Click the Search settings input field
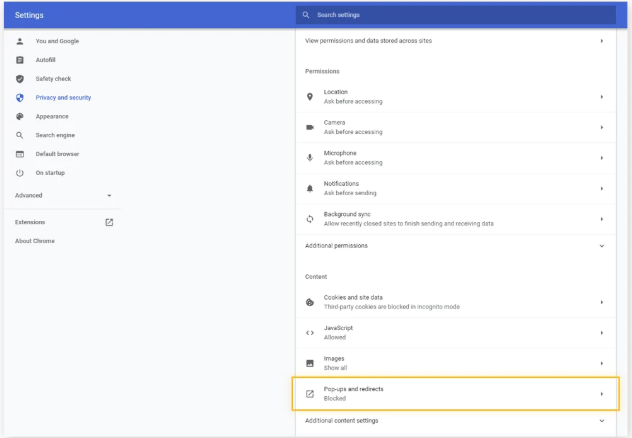Screen dimensions: 632x438 click(460, 15)
